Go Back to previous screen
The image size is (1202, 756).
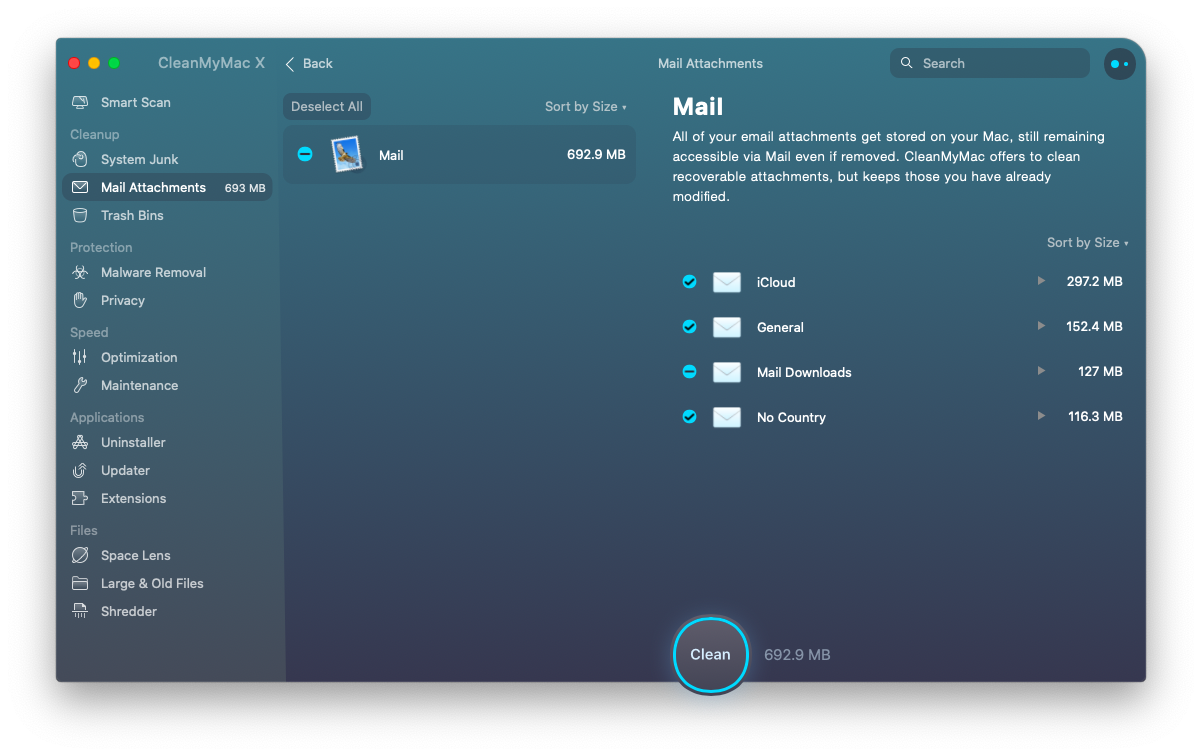click(309, 63)
